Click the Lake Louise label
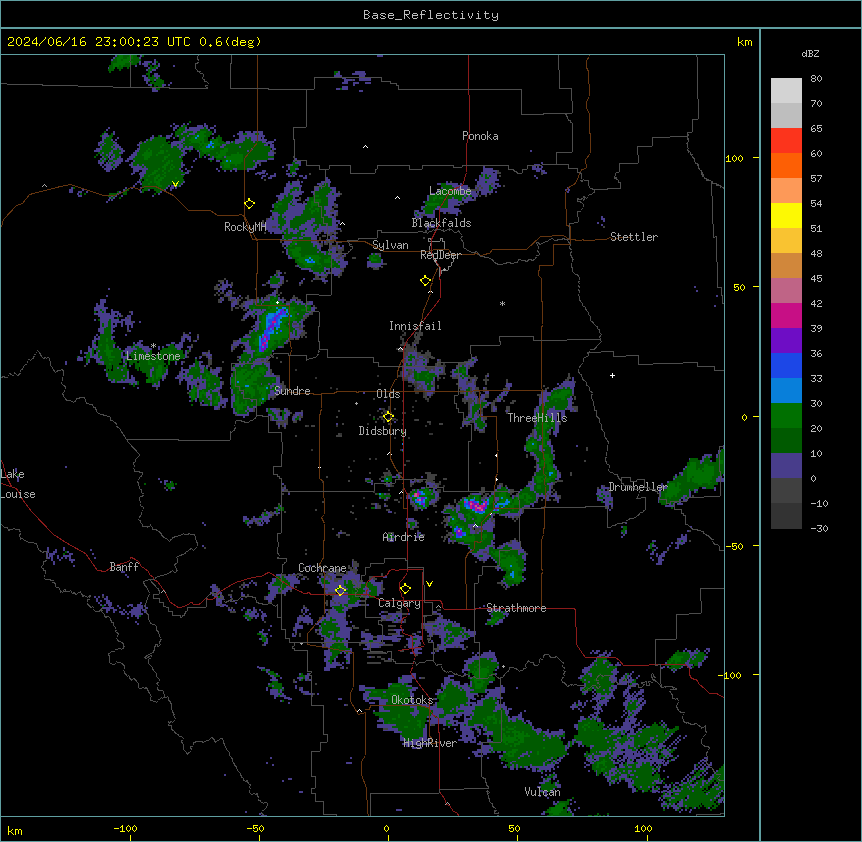Screen dimensions: 862x842 (x=18, y=484)
